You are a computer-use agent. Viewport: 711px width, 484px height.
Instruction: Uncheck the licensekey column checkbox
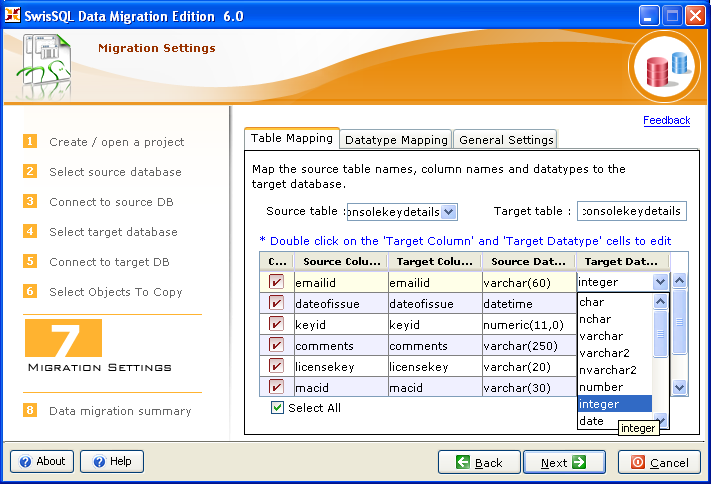[x=276, y=366]
